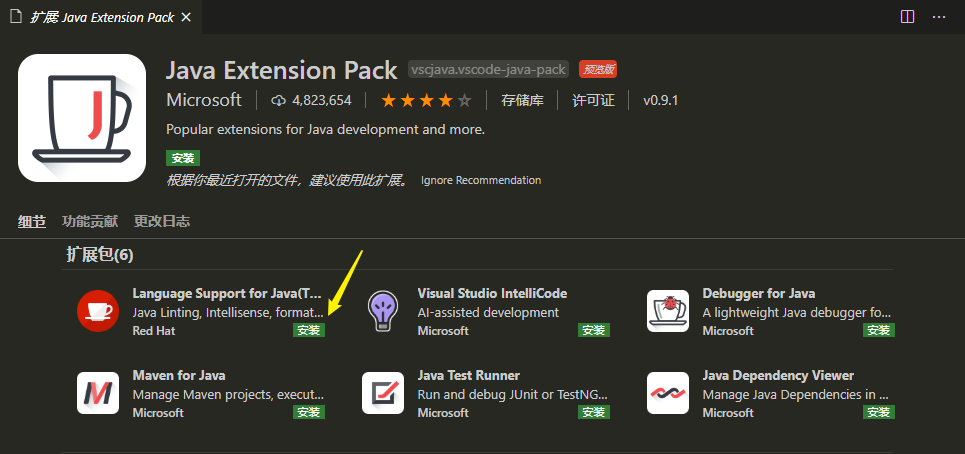The width and height of the screenshot is (965, 454).
Task: Click the Java Dependency Viewer title
Action: tap(778, 375)
